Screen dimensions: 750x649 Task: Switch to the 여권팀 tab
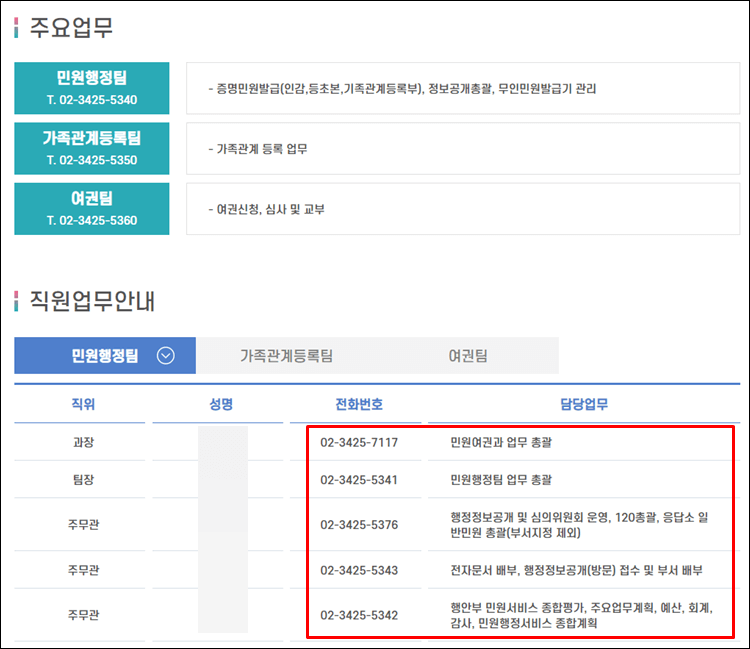[468, 356]
